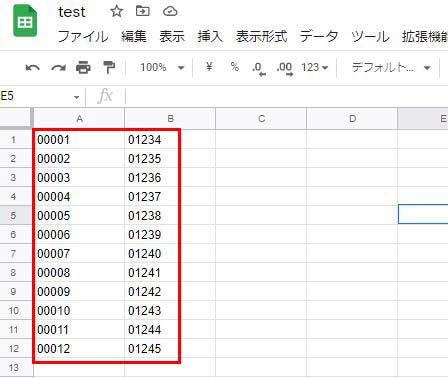The width and height of the screenshot is (448, 378).
Task: Click the redo arrow icon
Action: click(58, 68)
